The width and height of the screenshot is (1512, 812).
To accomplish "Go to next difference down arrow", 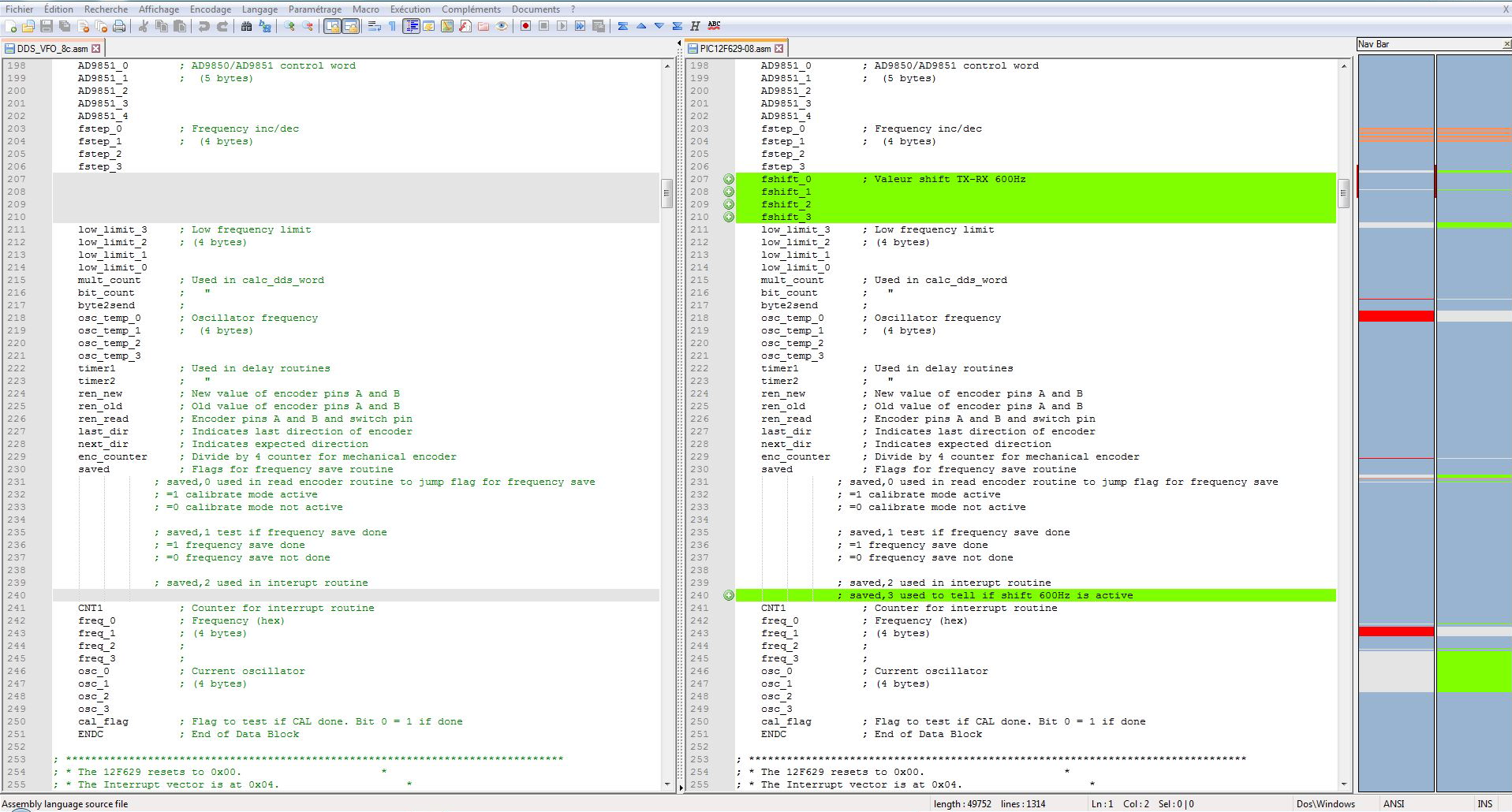I will point(659,26).
